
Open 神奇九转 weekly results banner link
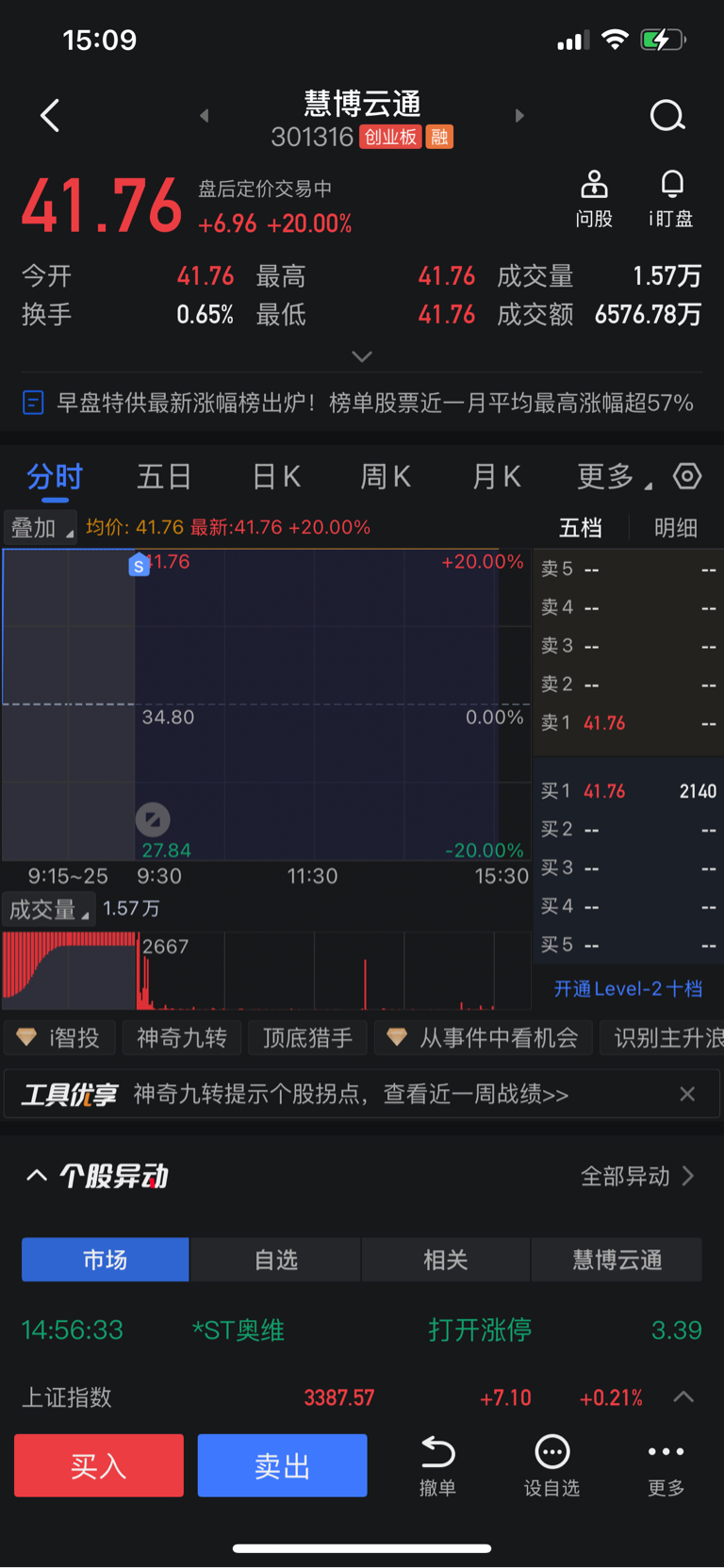tap(351, 1094)
